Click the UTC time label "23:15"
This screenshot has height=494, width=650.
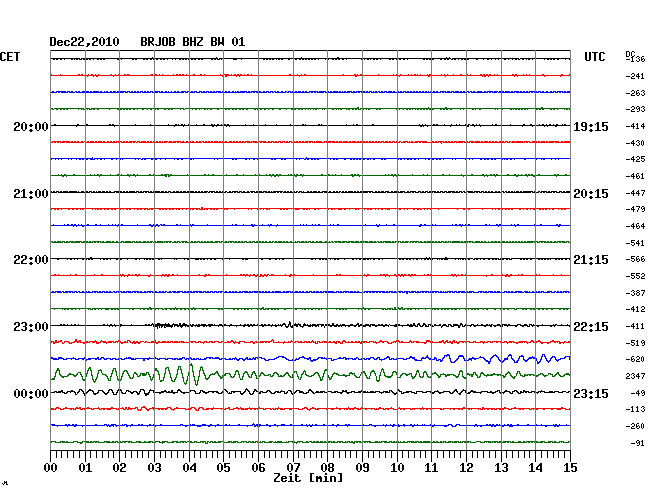(591, 393)
